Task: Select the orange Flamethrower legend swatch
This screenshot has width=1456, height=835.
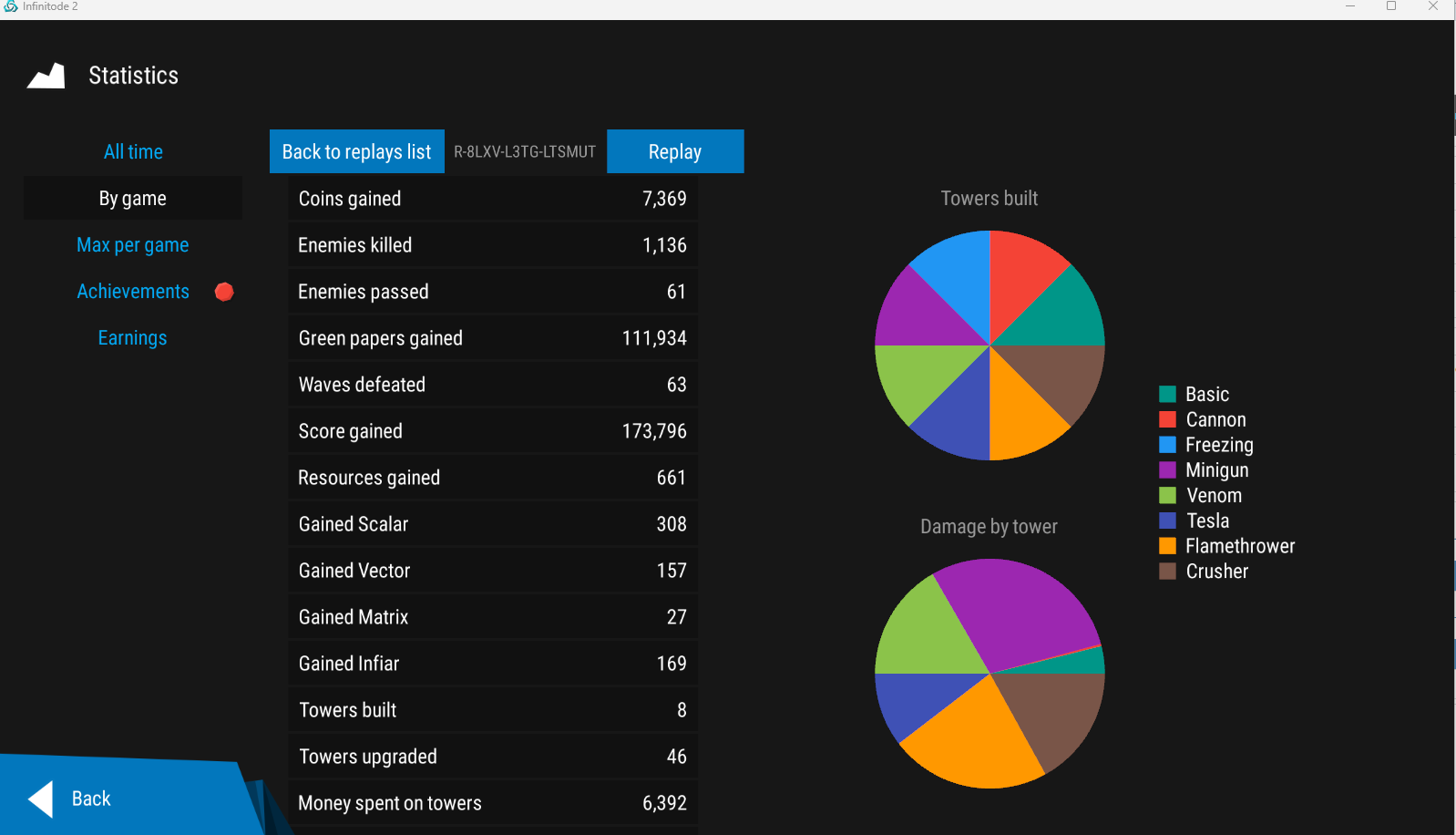Action: click(x=1167, y=546)
